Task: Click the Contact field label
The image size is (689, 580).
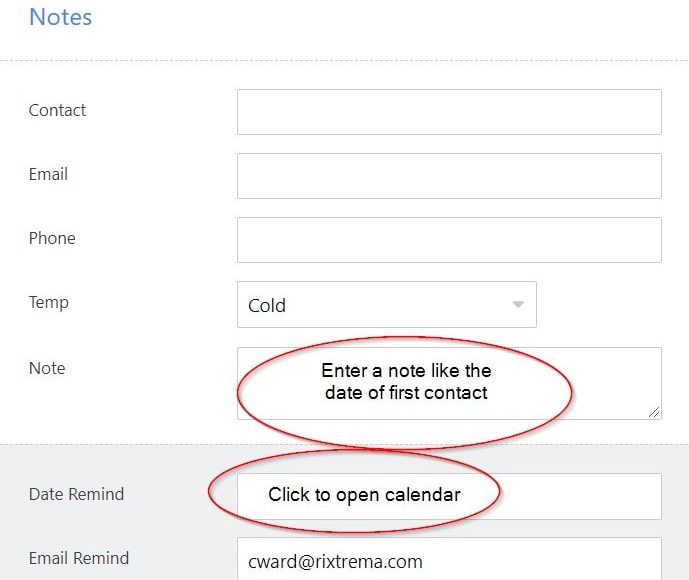Action: tap(57, 110)
